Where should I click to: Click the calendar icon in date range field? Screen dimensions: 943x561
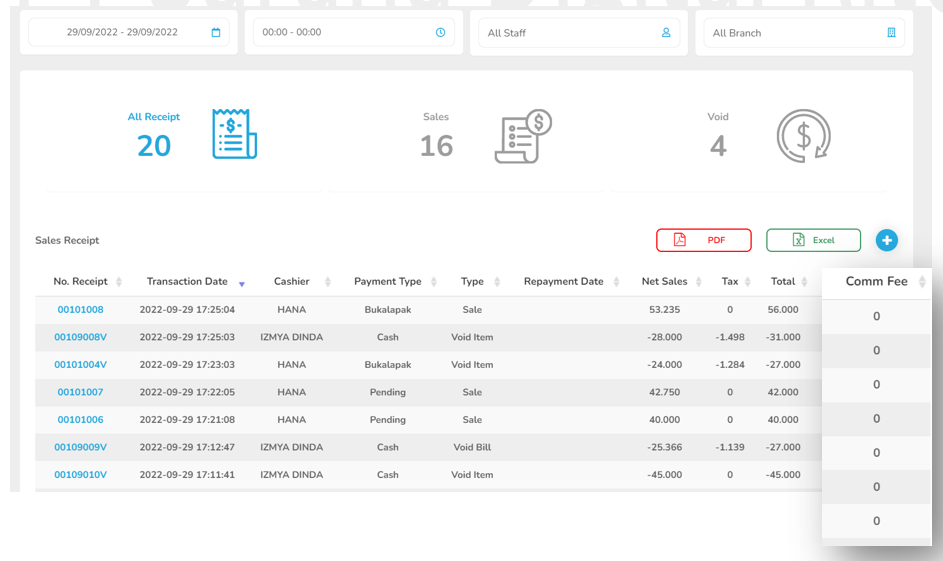pyautogui.click(x=216, y=33)
